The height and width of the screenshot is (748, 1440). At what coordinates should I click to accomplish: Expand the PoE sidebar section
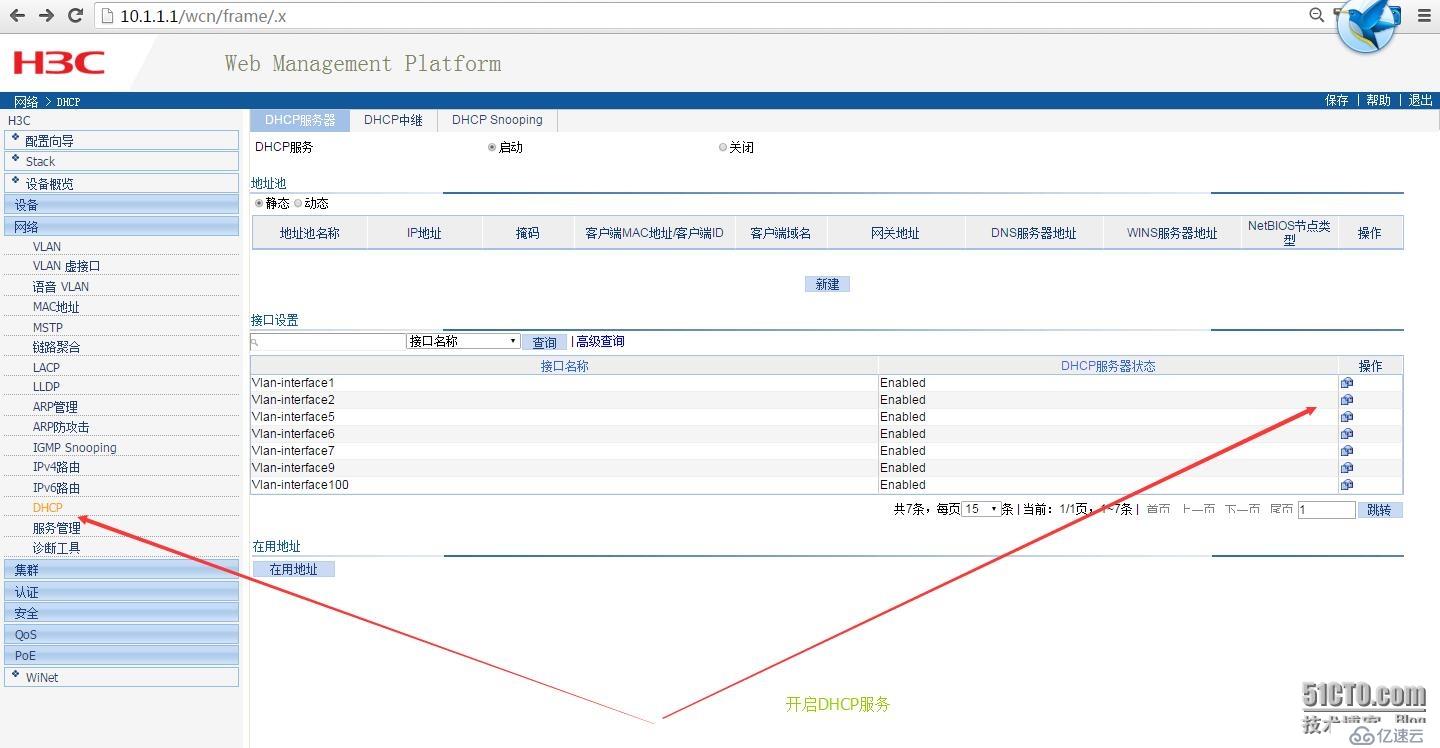[x=121, y=655]
